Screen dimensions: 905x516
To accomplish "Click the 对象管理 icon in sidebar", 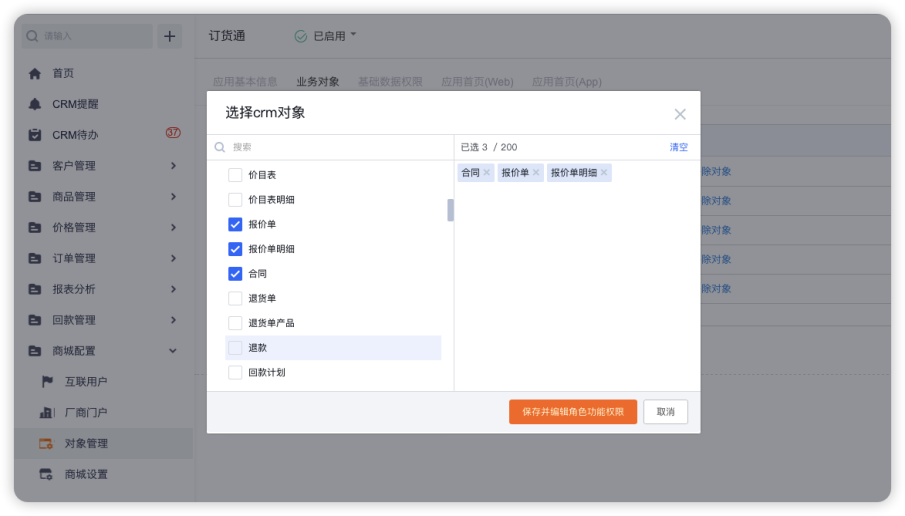I will 46,443.
